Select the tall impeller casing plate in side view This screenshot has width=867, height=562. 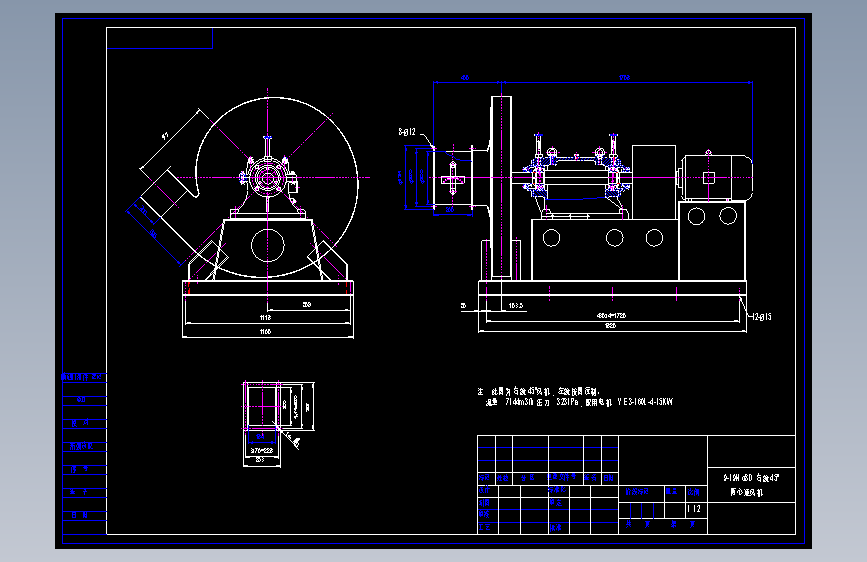click(x=501, y=186)
